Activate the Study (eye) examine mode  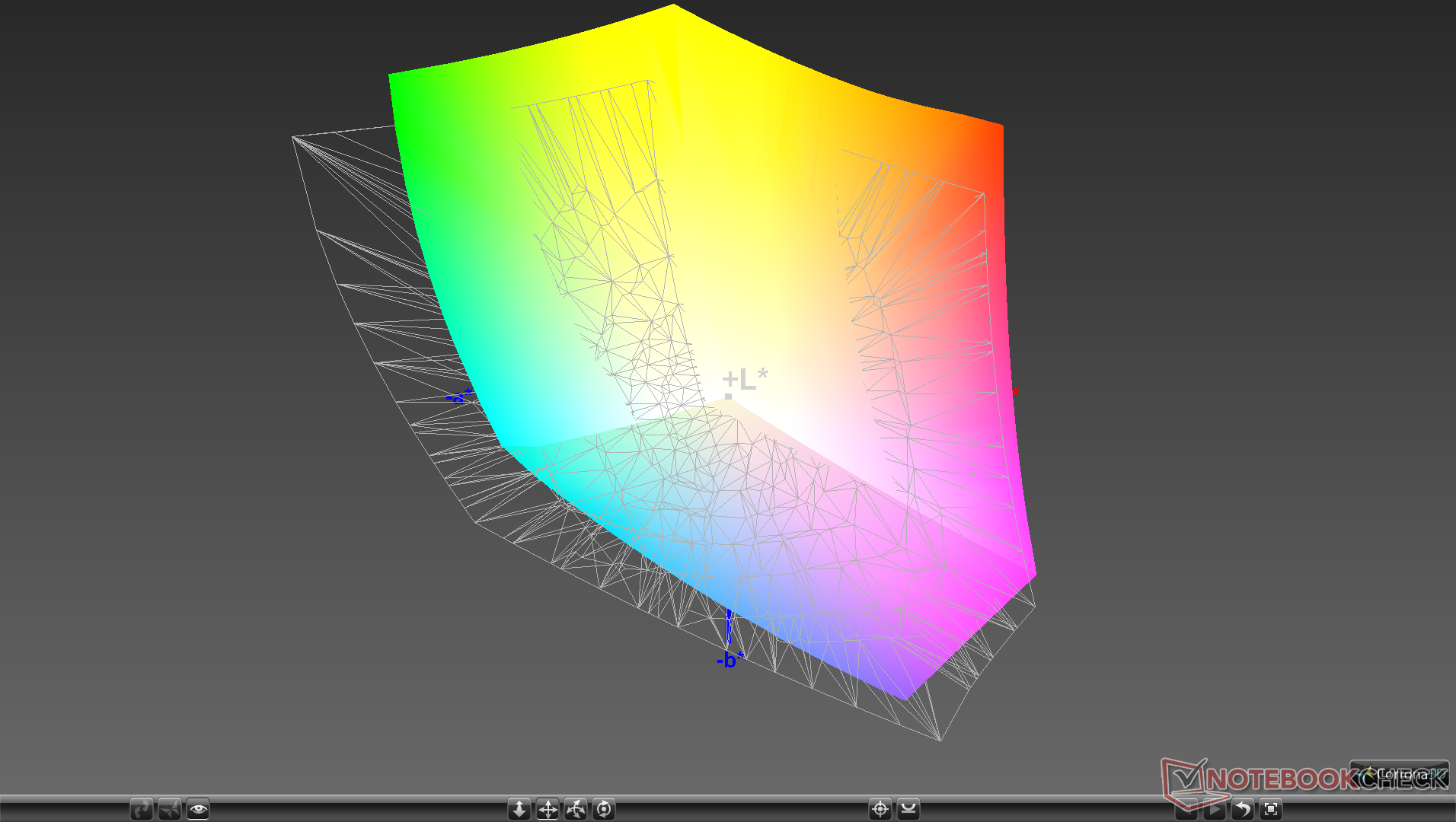[x=198, y=808]
